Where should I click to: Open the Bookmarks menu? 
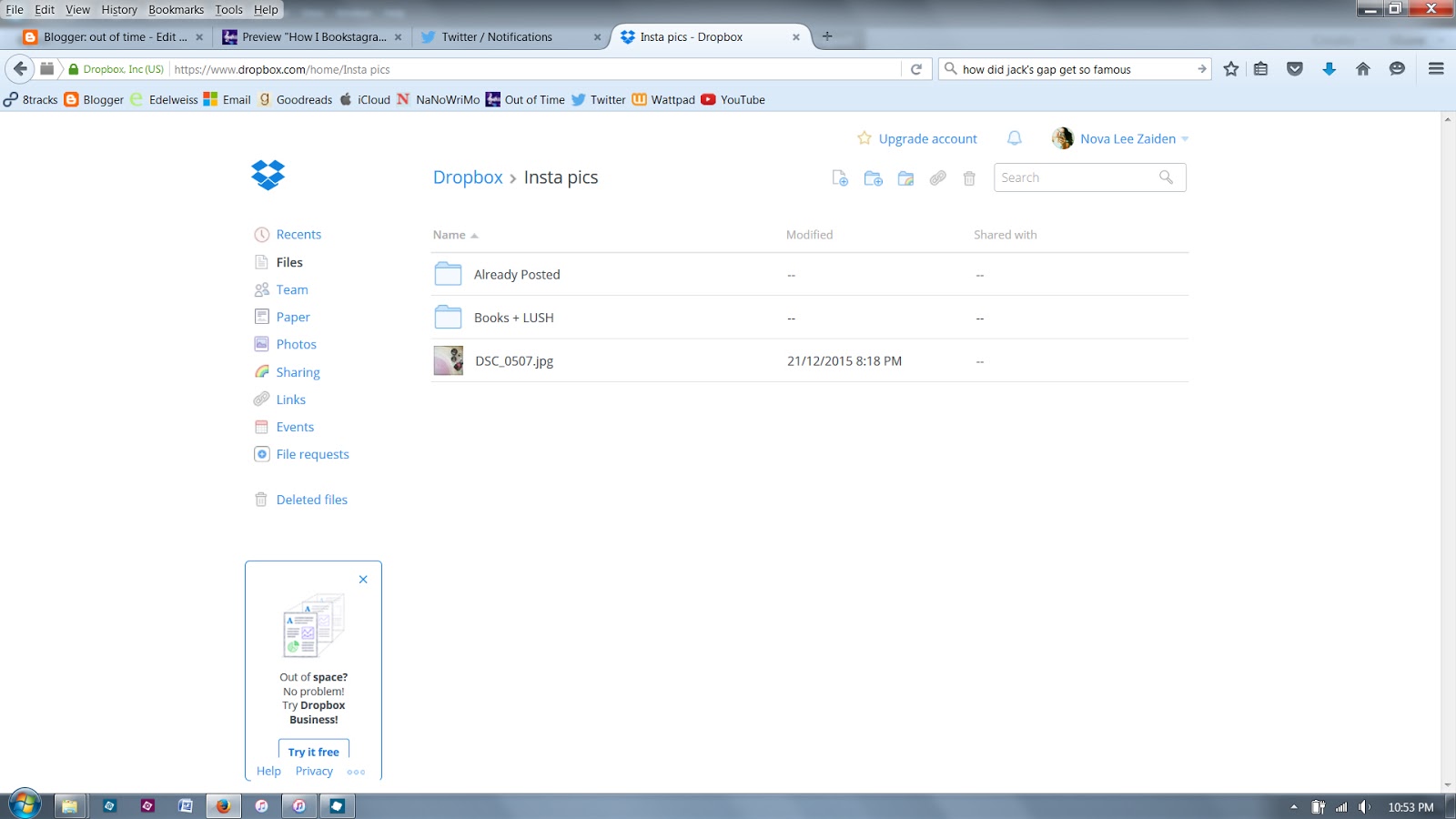tap(177, 10)
